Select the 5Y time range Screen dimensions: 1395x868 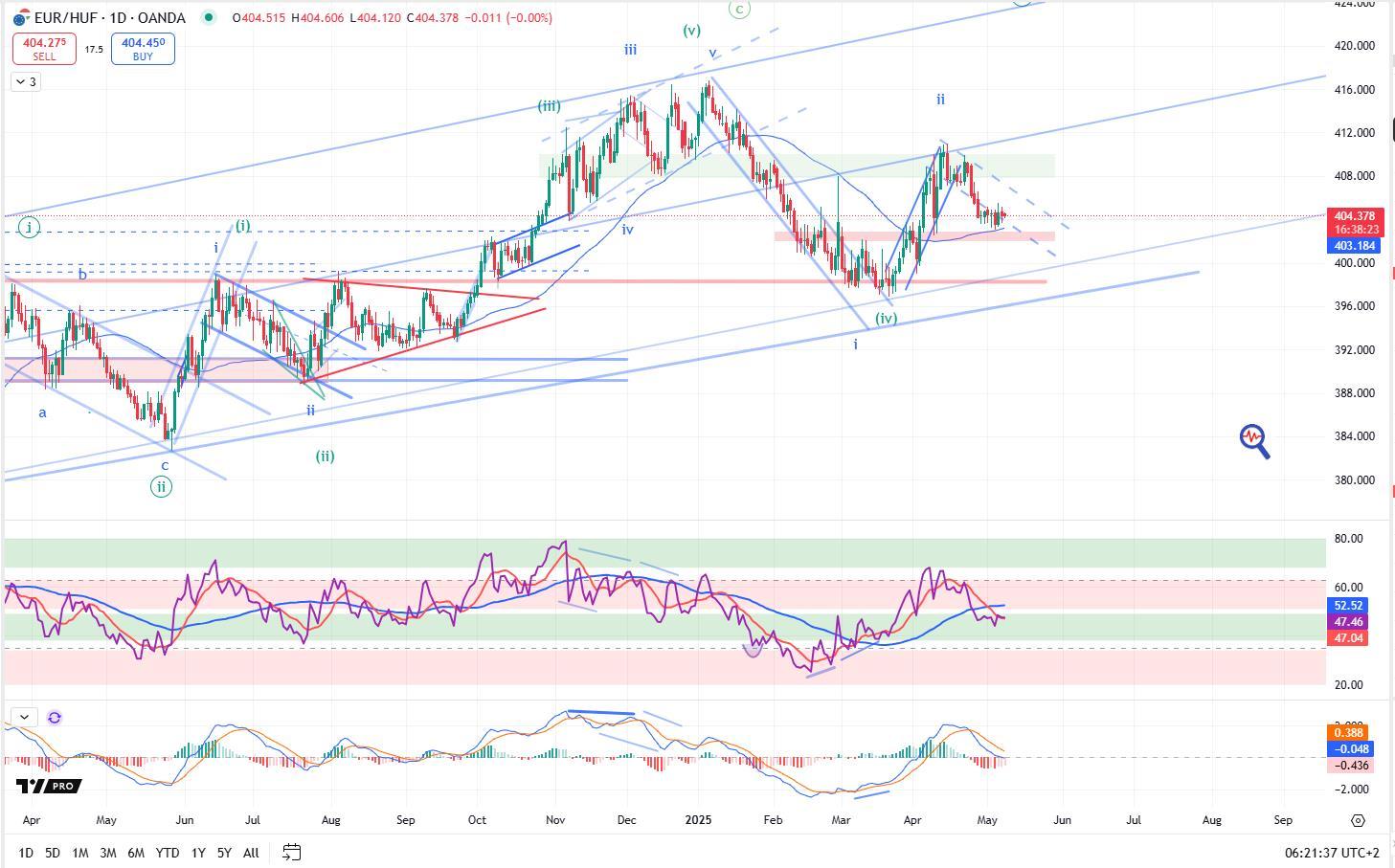(x=224, y=853)
